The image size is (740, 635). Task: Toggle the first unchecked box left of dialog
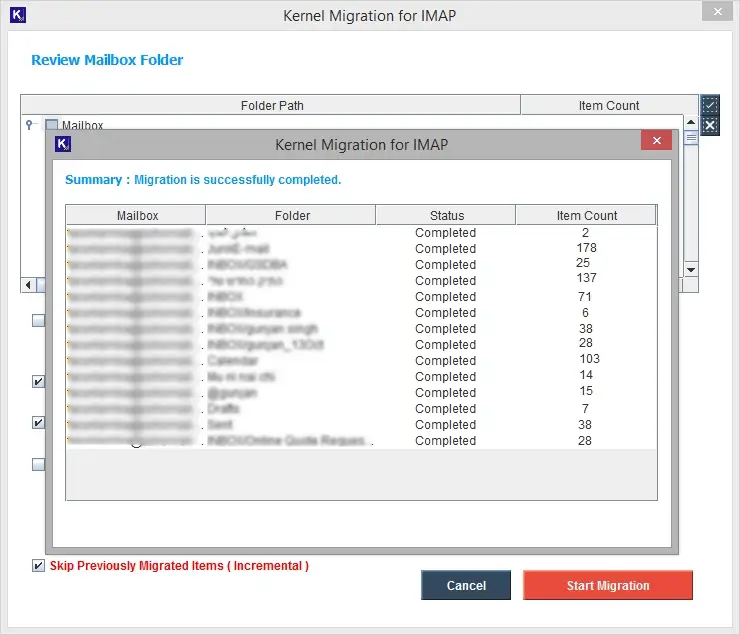(x=38, y=321)
